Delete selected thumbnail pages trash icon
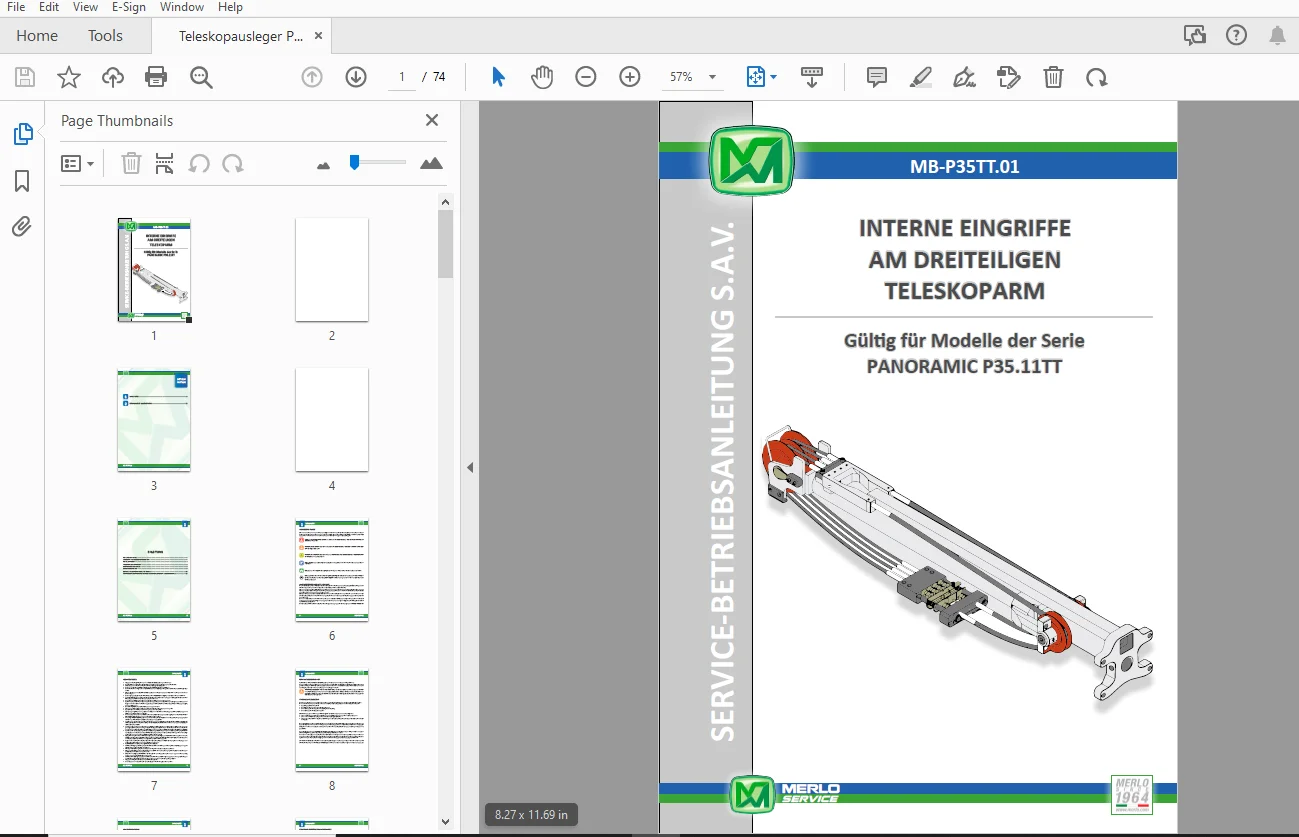 click(131, 163)
